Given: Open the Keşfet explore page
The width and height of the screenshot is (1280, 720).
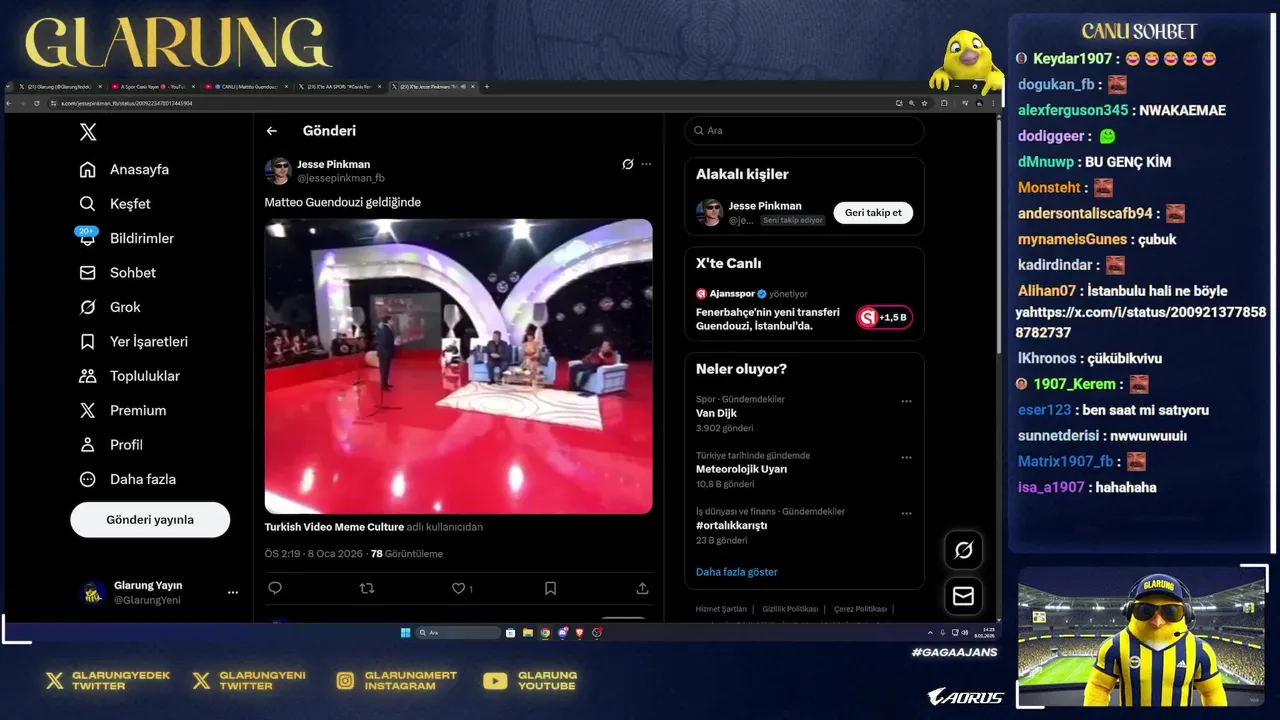Looking at the screenshot, I should 115,204.
